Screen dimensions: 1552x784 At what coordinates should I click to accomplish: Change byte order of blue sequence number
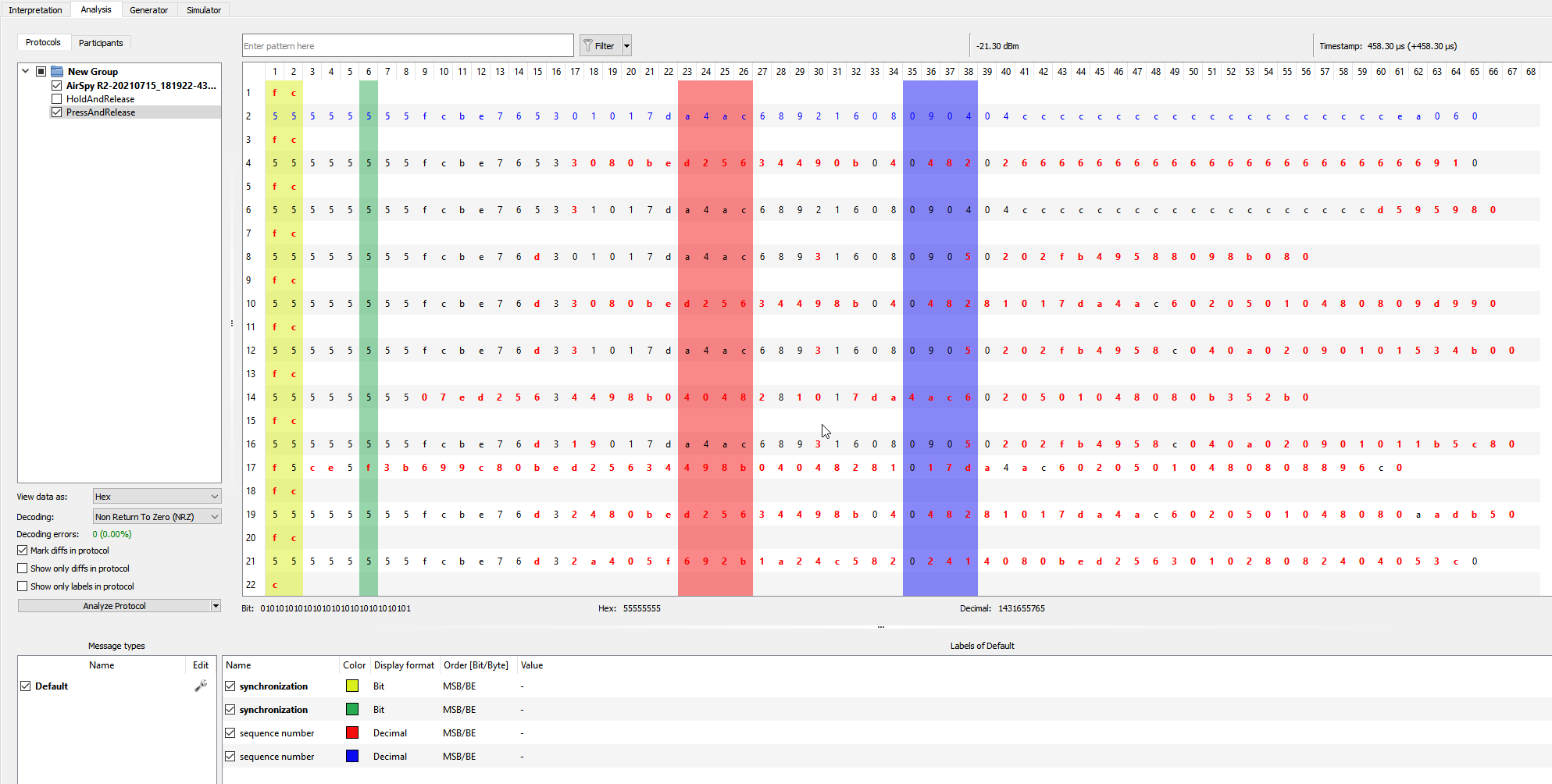coord(478,757)
